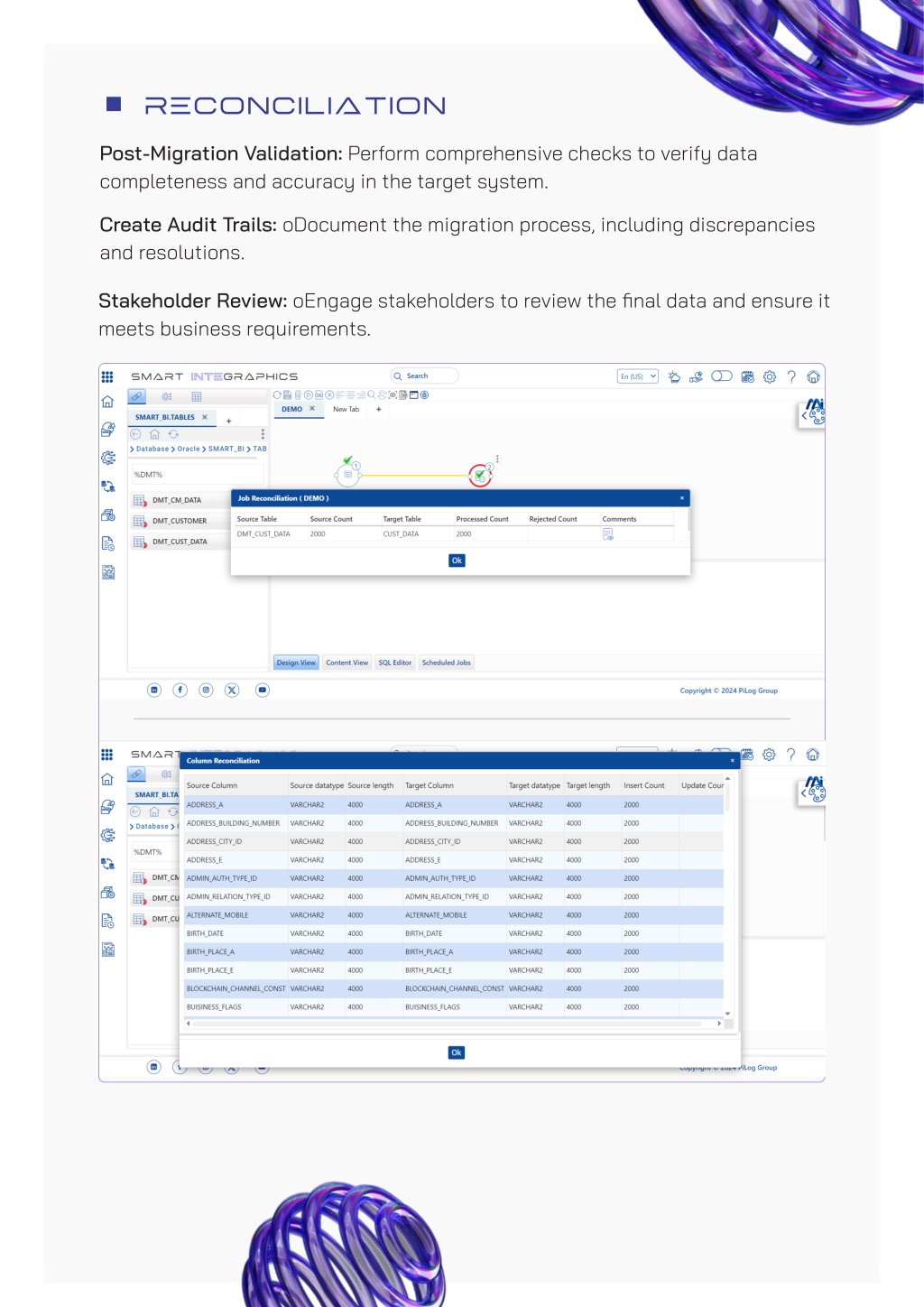Image resolution: width=924 pixels, height=1307 pixels.
Task: Click Source Column header in Column Reconciliation
Action: pyautogui.click(x=212, y=786)
